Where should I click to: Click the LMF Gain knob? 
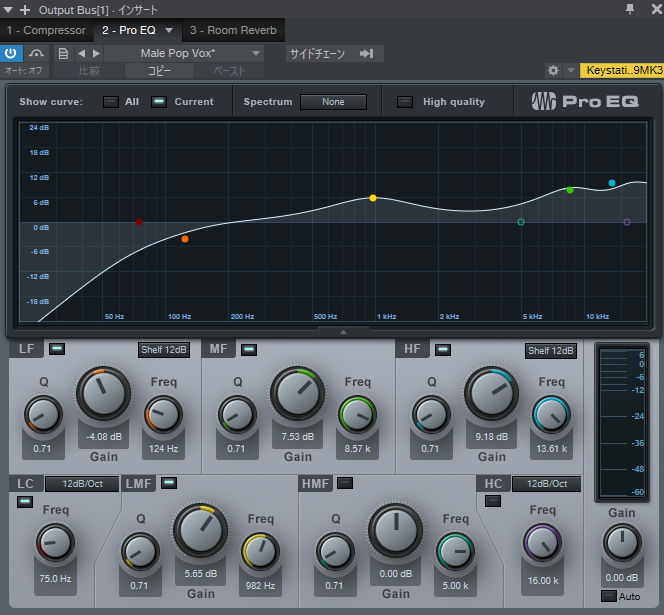(x=200, y=530)
